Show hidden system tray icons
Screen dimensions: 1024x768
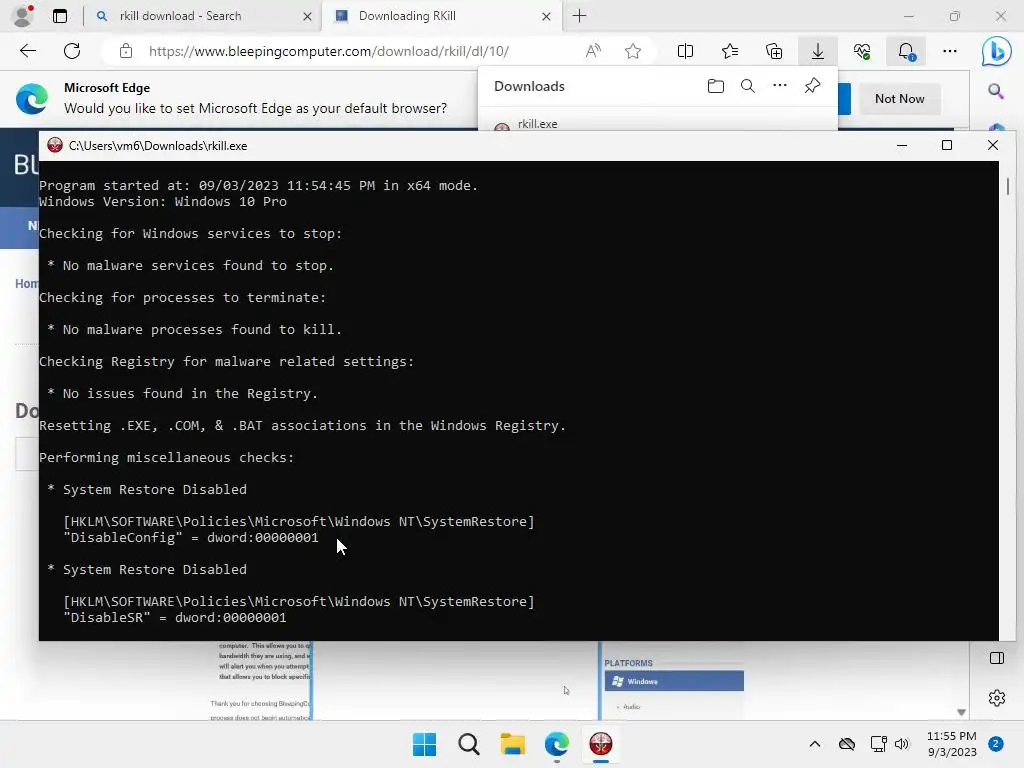pyautogui.click(x=815, y=744)
